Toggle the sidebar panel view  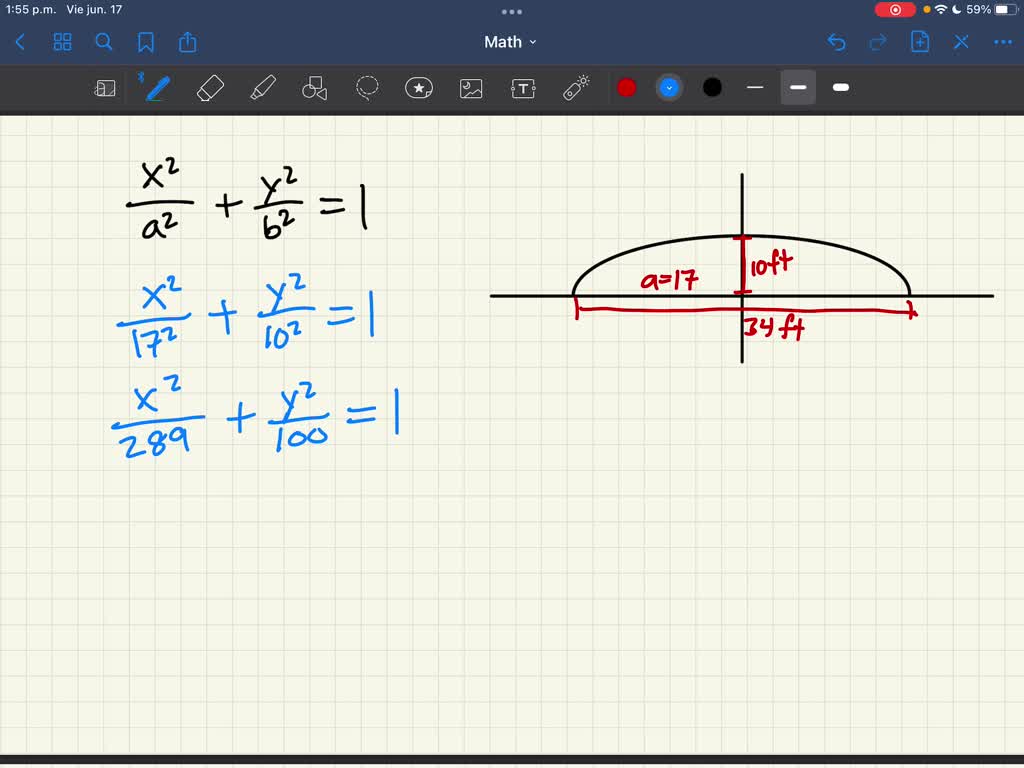coord(105,88)
